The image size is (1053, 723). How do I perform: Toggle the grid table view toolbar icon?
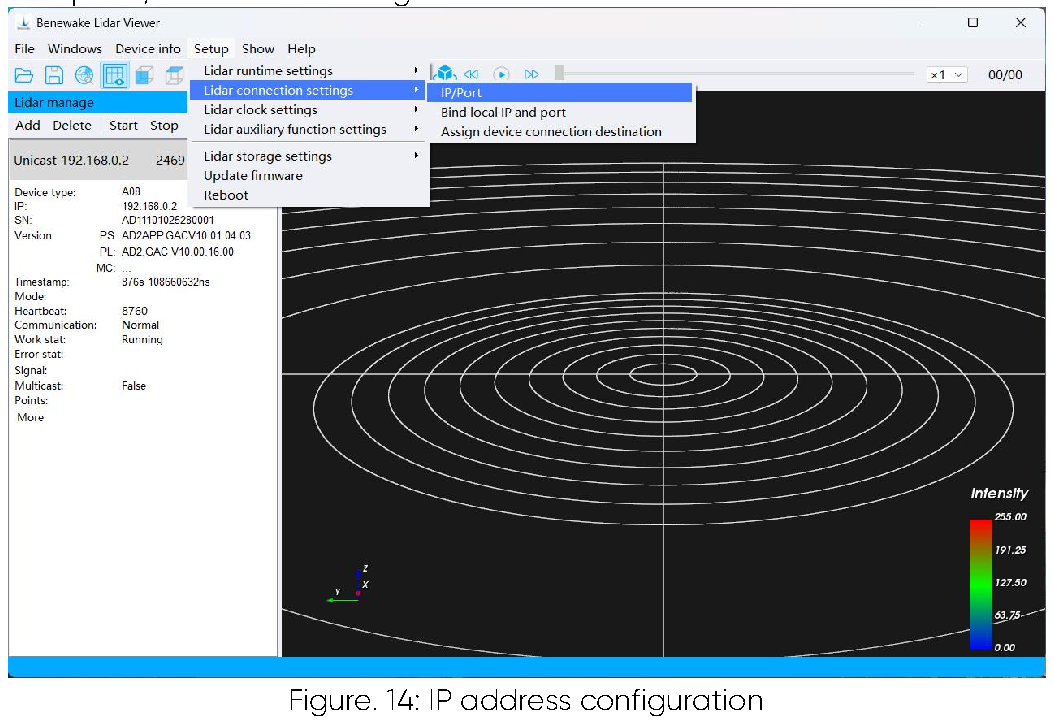(x=115, y=75)
